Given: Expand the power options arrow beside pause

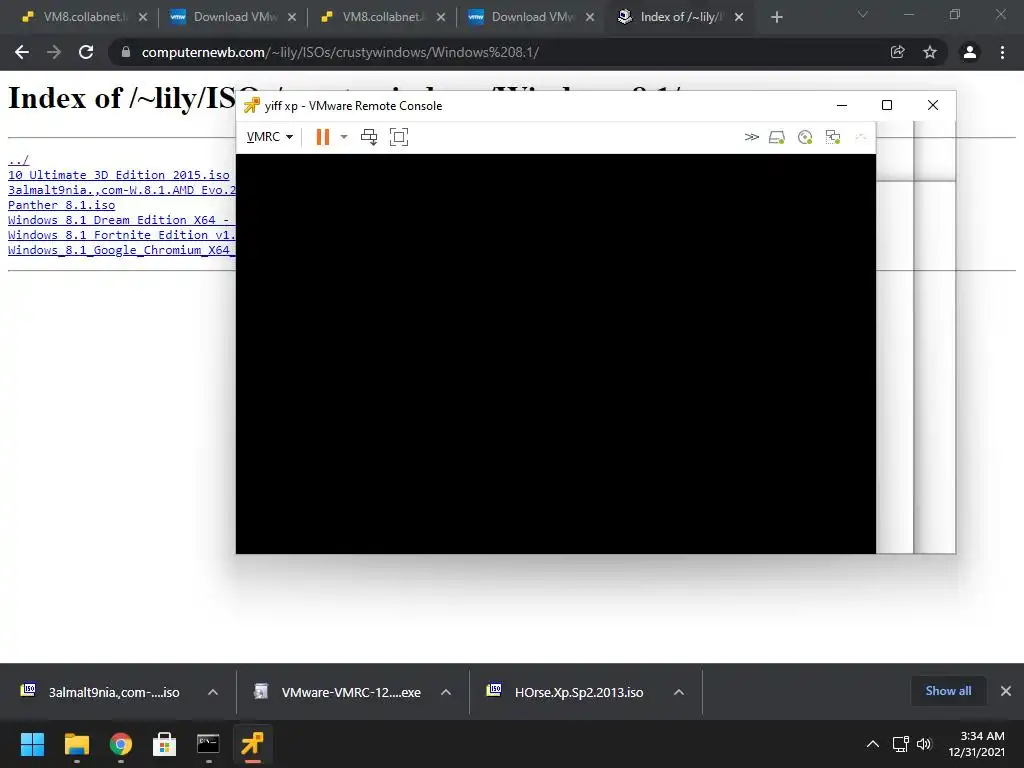Looking at the screenshot, I should click(344, 136).
